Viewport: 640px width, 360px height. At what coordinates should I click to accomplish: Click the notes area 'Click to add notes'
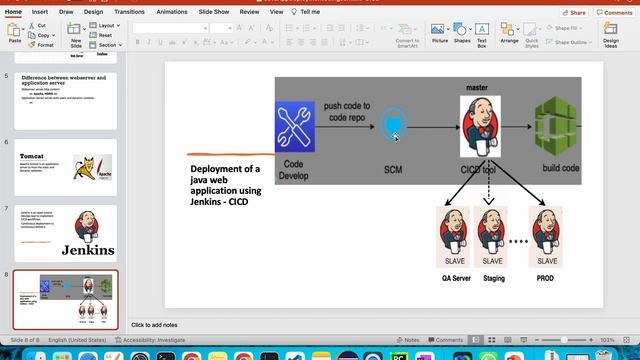154,325
